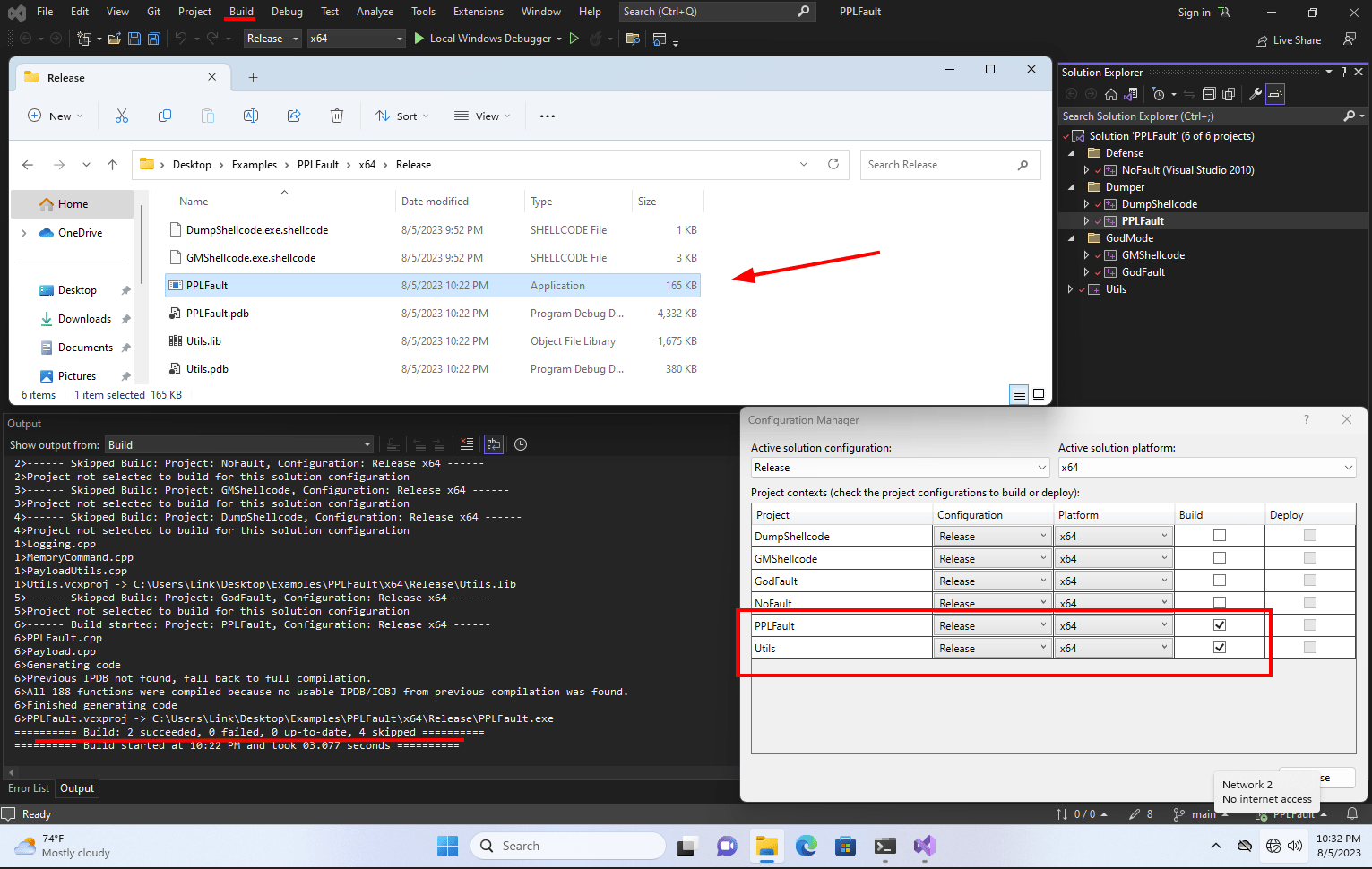Open the x64 platform dropdown in toolbar
This screenshot has width=1372, height=869.
click(x=356, y=39)
